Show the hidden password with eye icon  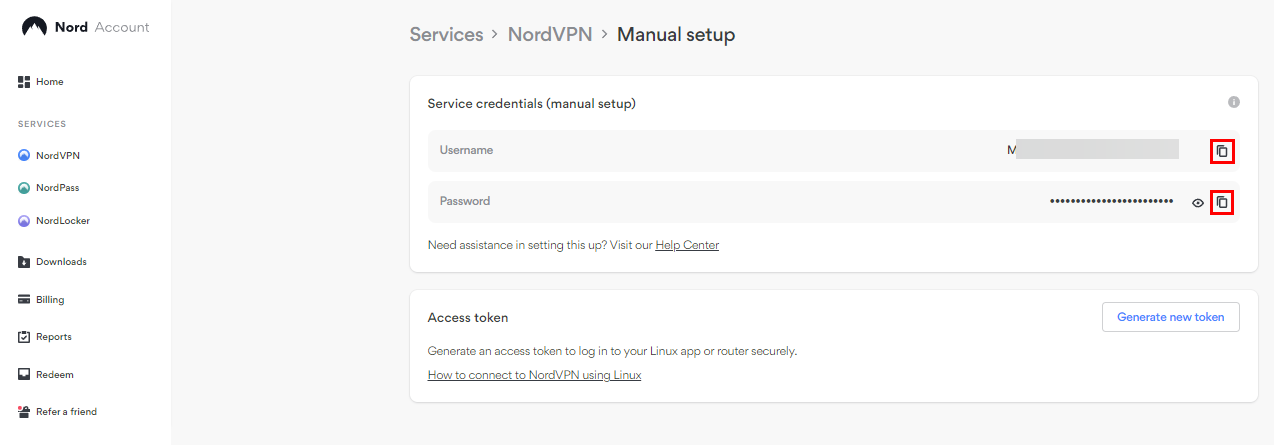(x=1198, y=203)
